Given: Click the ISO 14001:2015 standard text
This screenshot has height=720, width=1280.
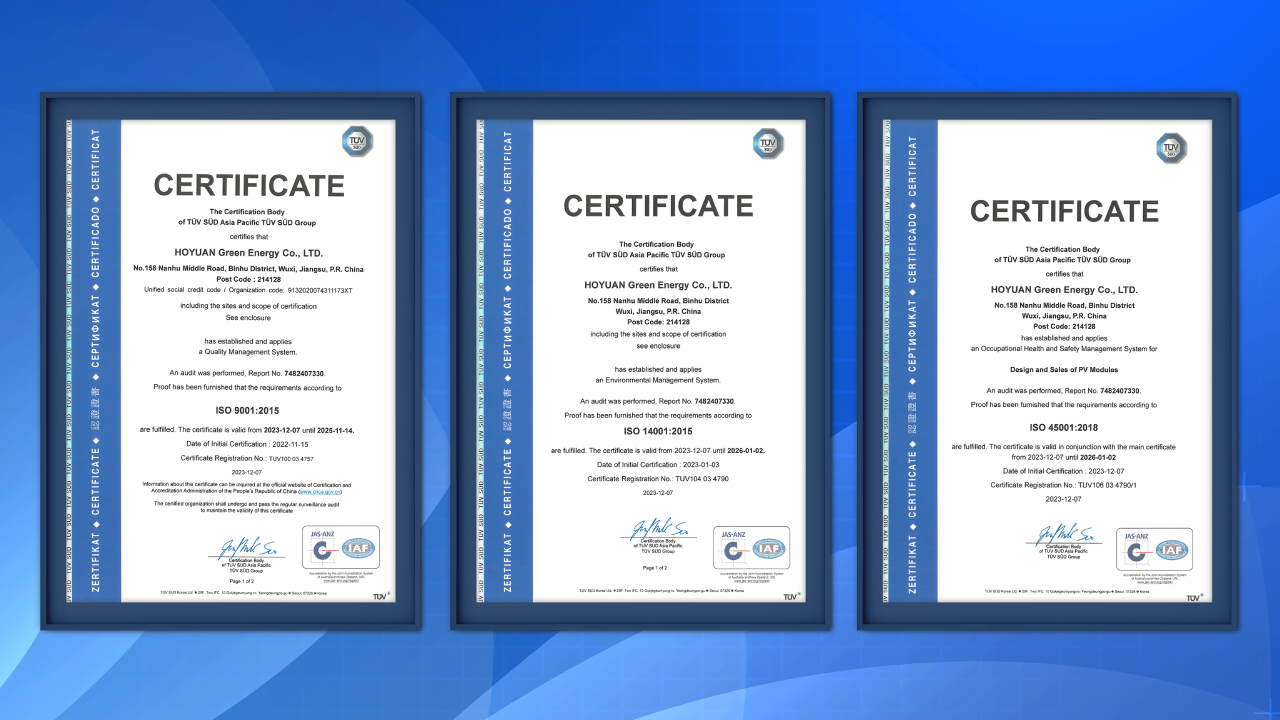Looking at the screenshot, I should click(x=658, y=431).
